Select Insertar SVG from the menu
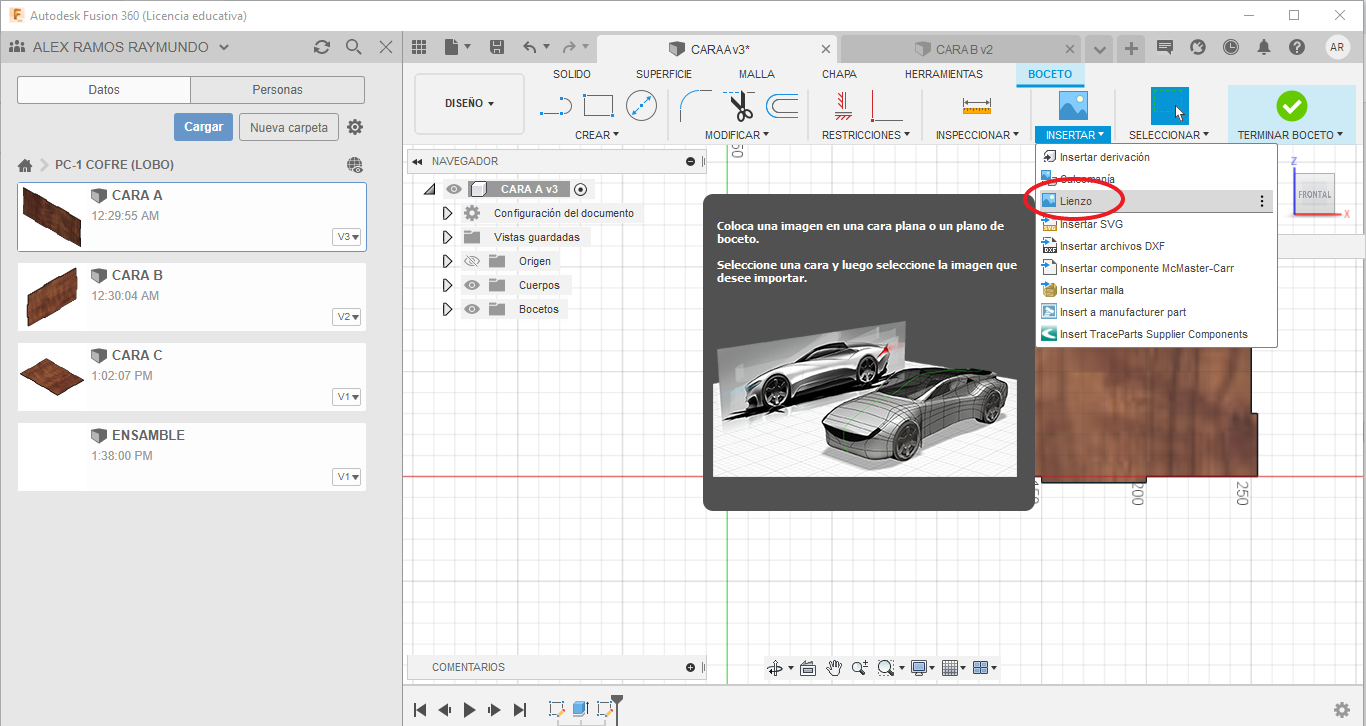 click(1091, 224)
